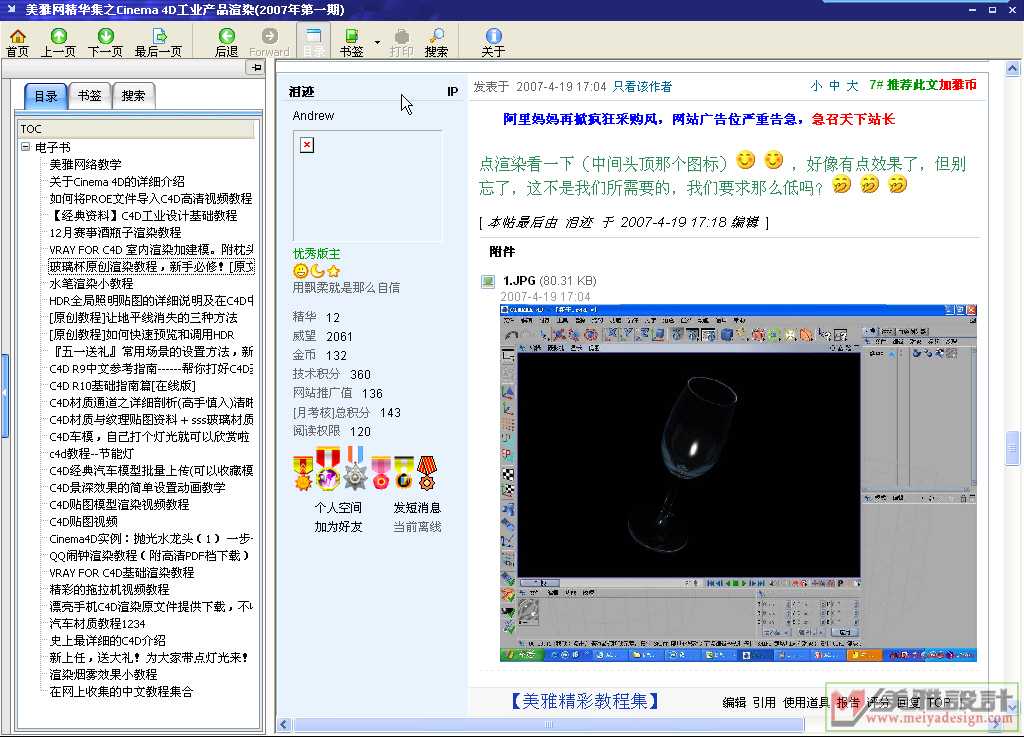1024x737 pixels.
Task: Click the left sidebar collapse handle
Action: [x=5, y=396]
